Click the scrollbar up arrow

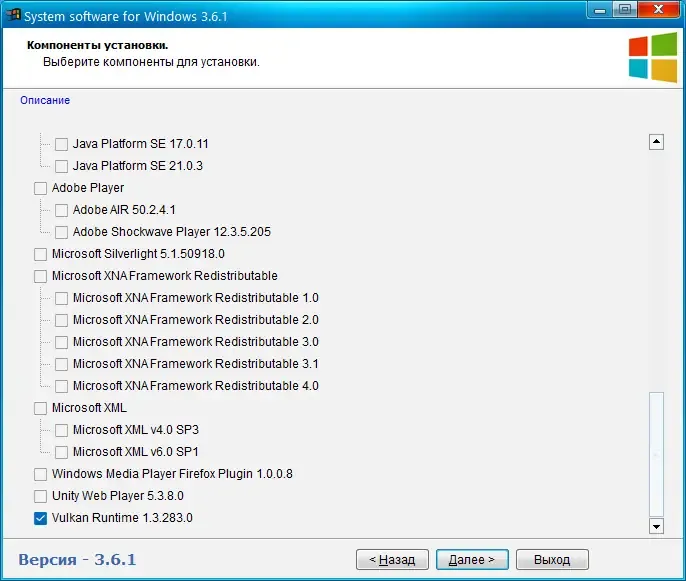[656, 142]
